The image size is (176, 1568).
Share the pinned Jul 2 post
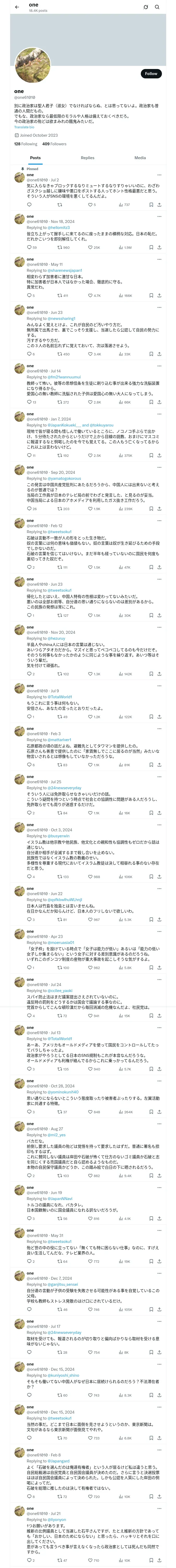tap(159, 205)
